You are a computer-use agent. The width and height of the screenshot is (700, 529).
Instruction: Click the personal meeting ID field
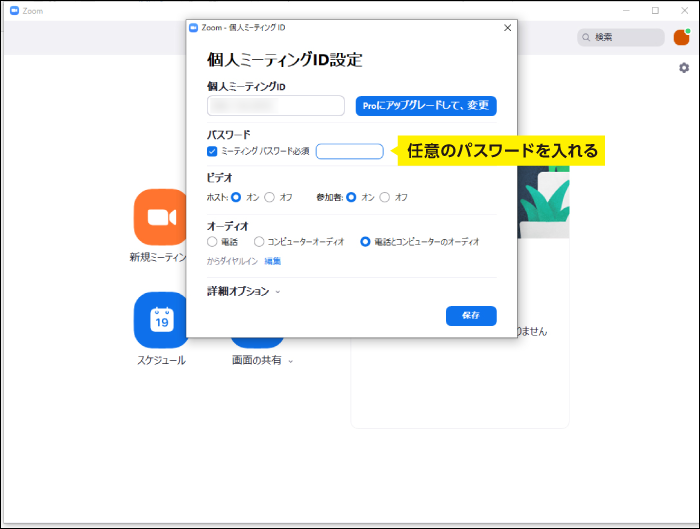click(276, 106)
